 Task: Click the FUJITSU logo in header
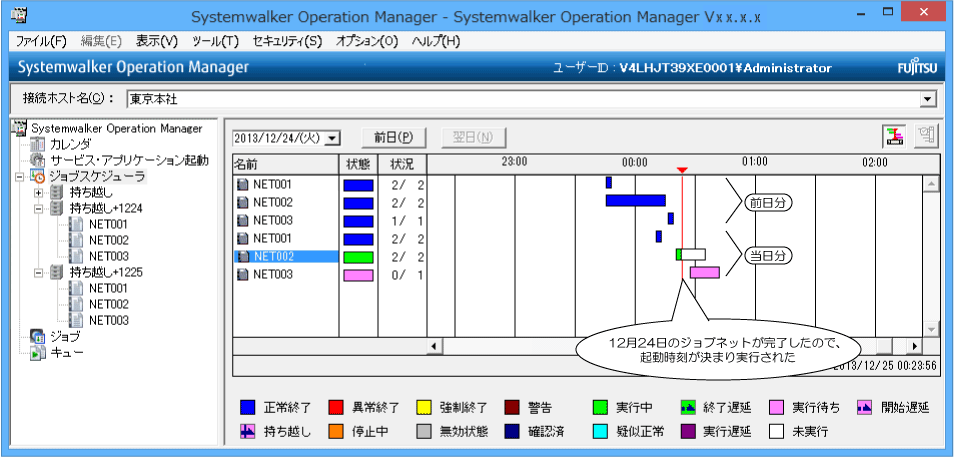point(917,68)
